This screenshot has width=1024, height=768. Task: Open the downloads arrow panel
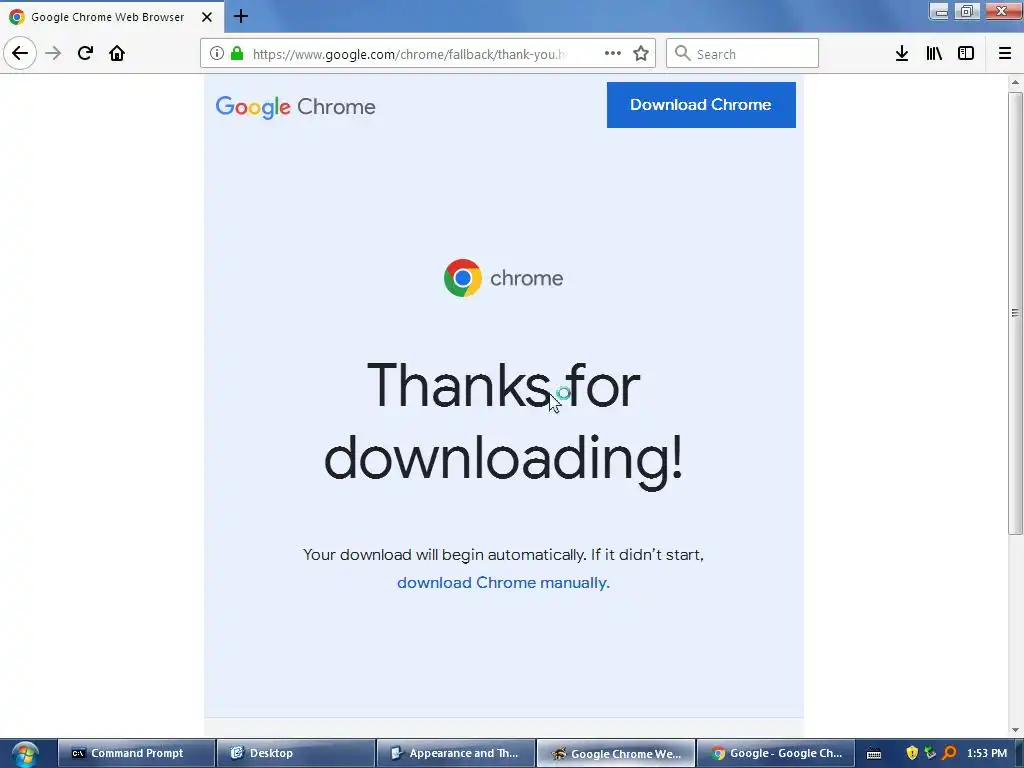[x=902, y=54]
